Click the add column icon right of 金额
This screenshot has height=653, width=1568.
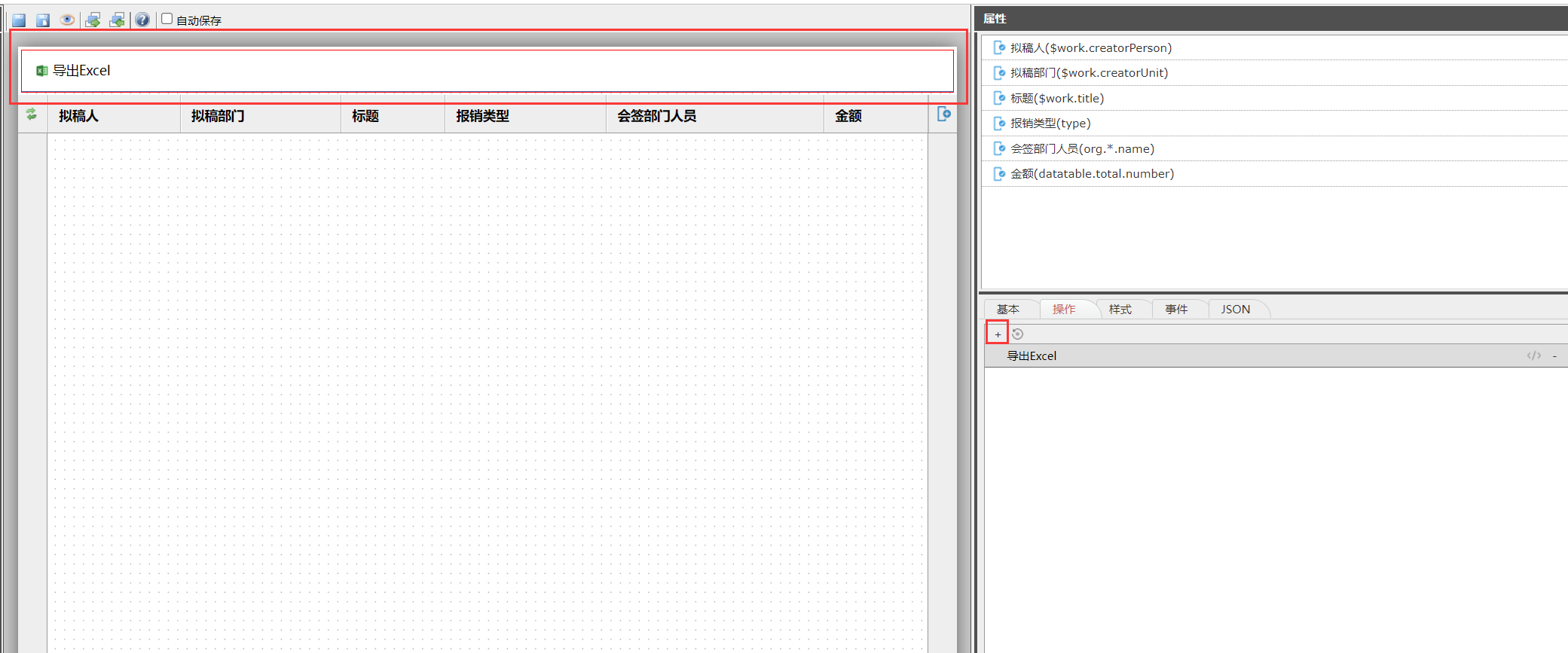pos(943,114)
